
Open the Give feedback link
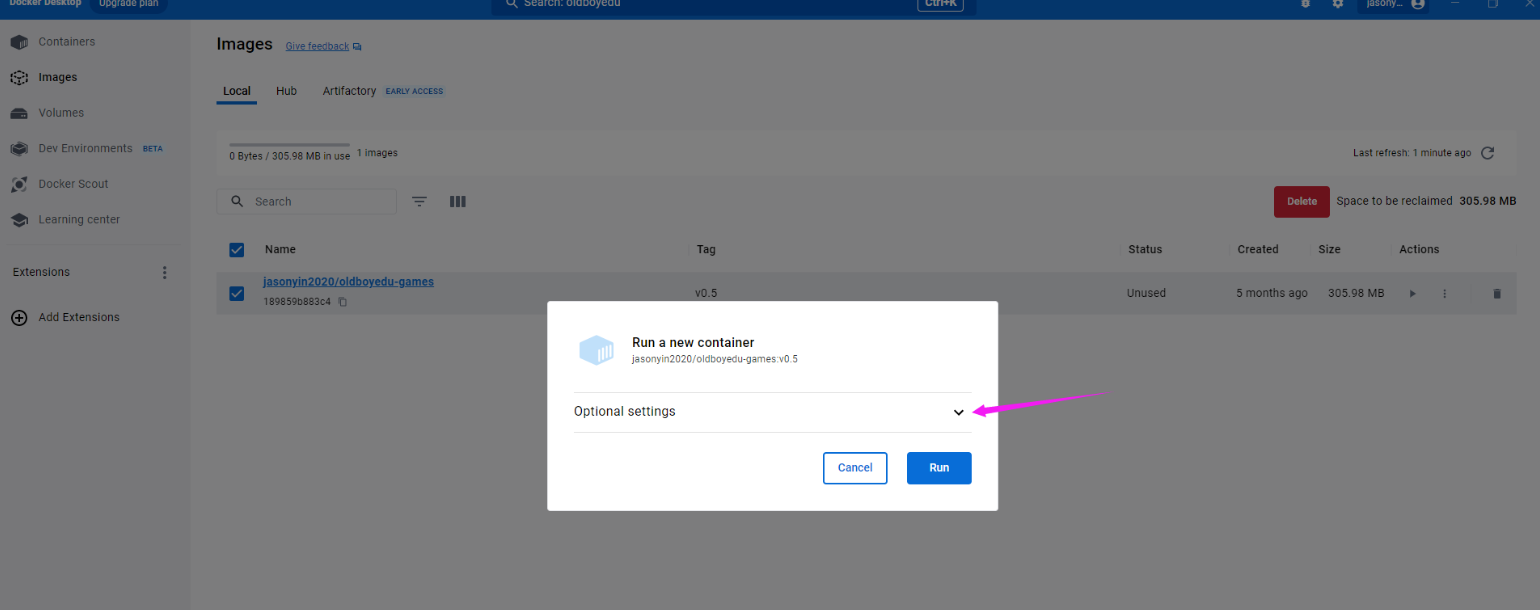(x=317, y=46)
